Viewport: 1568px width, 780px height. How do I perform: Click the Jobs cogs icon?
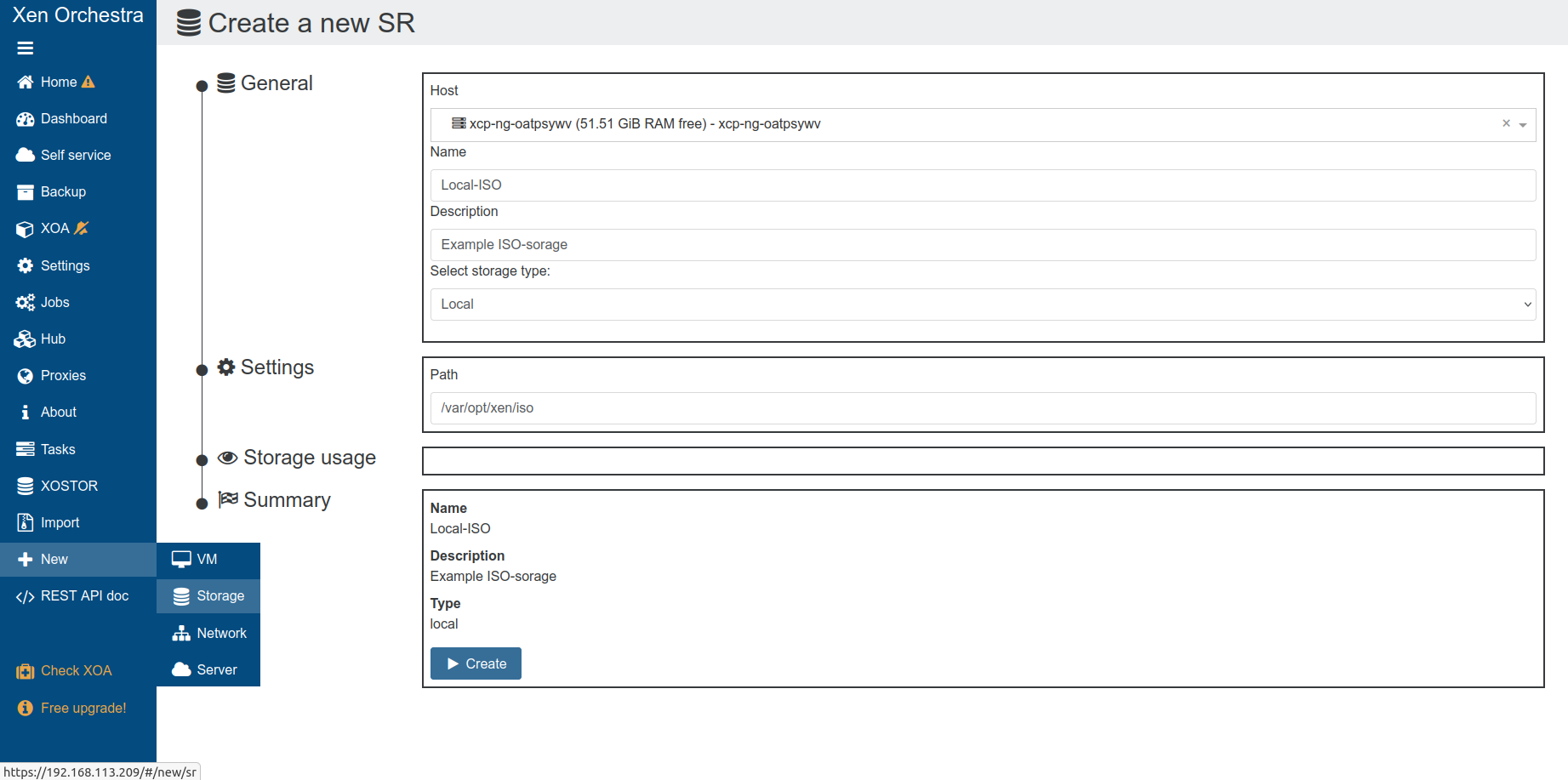pos(26,302)
